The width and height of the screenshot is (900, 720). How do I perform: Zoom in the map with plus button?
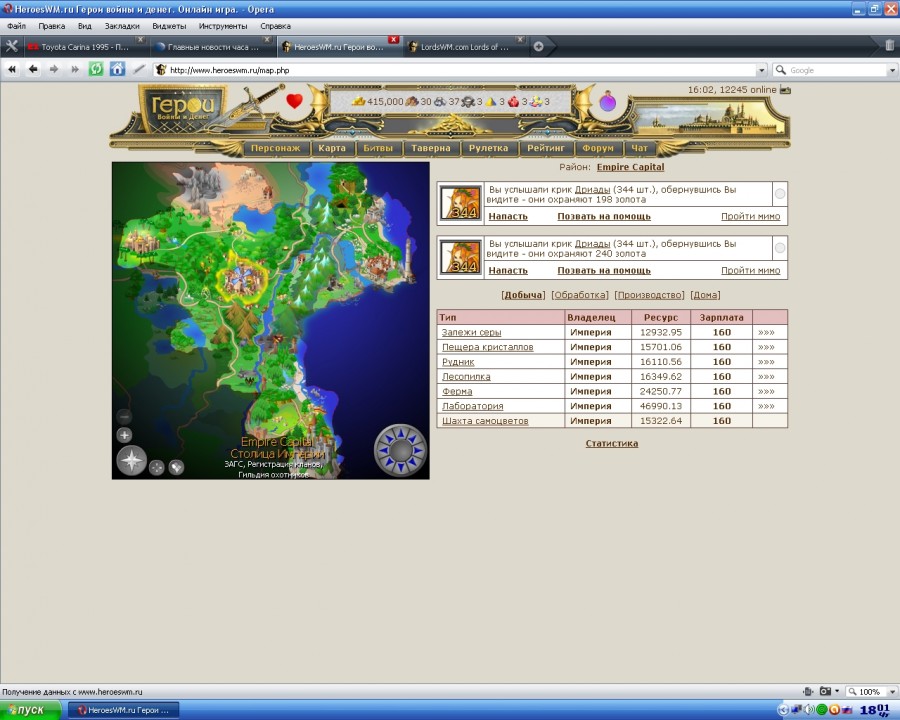[x=125, y=435]
